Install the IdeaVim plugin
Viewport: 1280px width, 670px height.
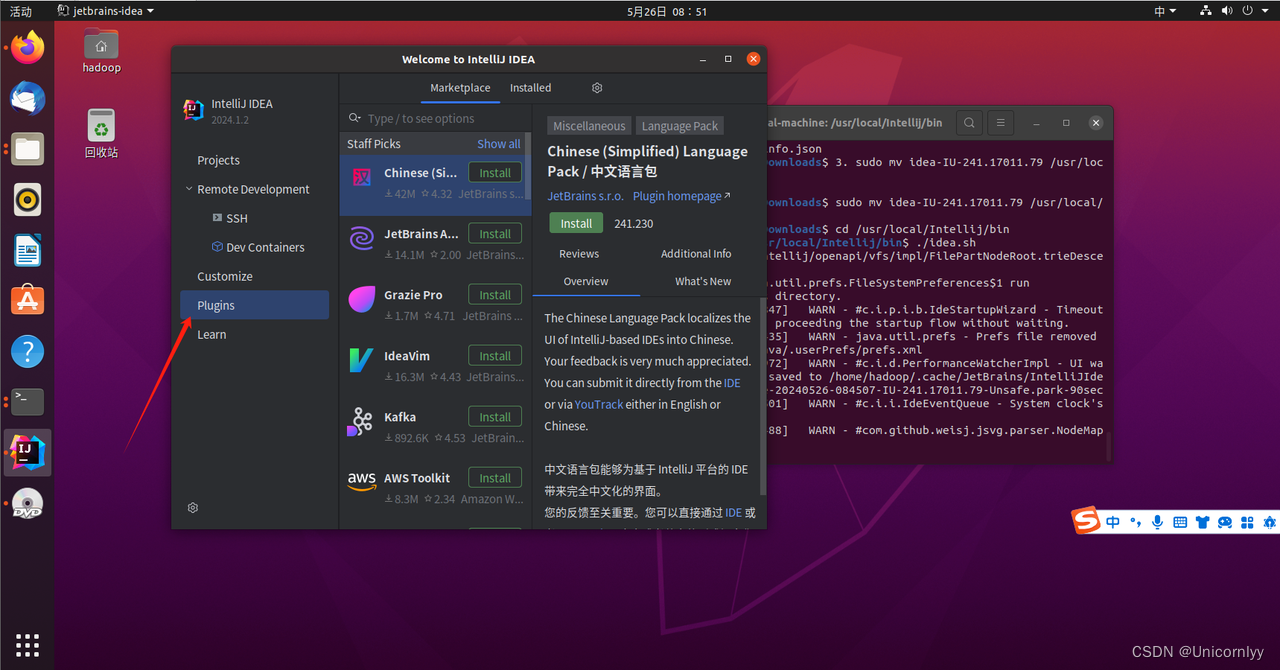tap(495, 356)
